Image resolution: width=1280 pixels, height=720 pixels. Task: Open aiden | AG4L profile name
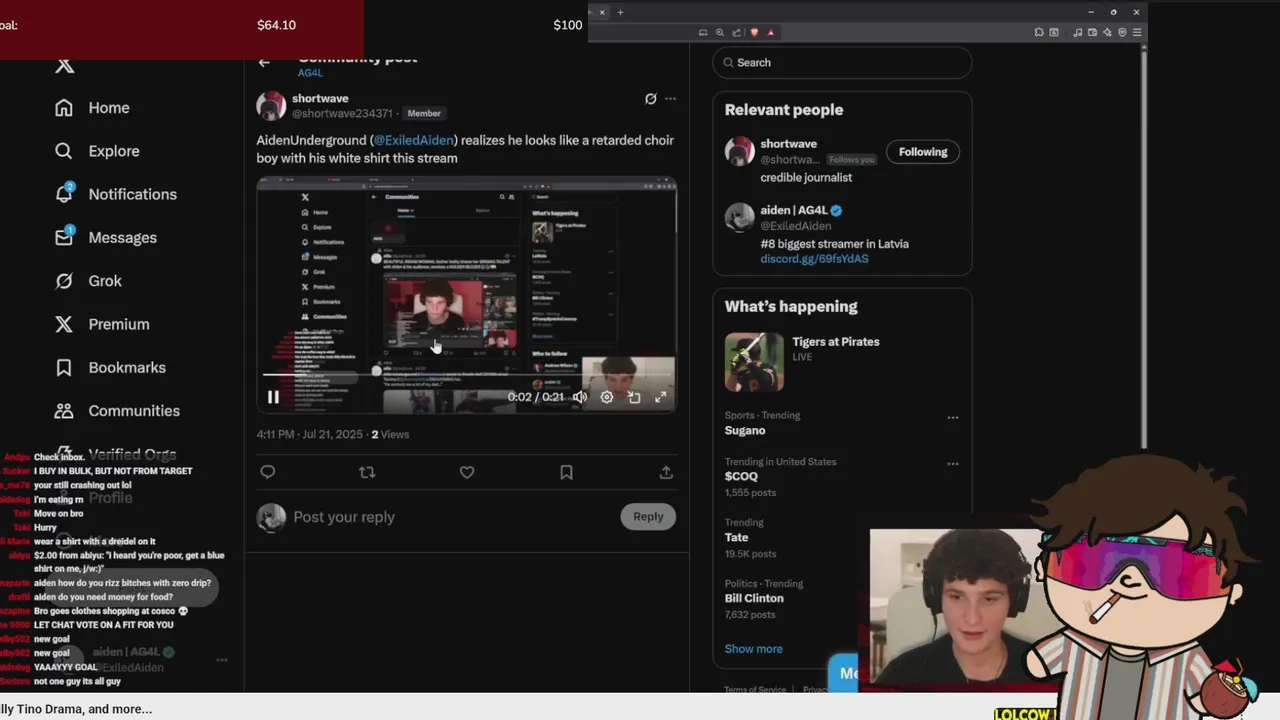click(794, 210)
